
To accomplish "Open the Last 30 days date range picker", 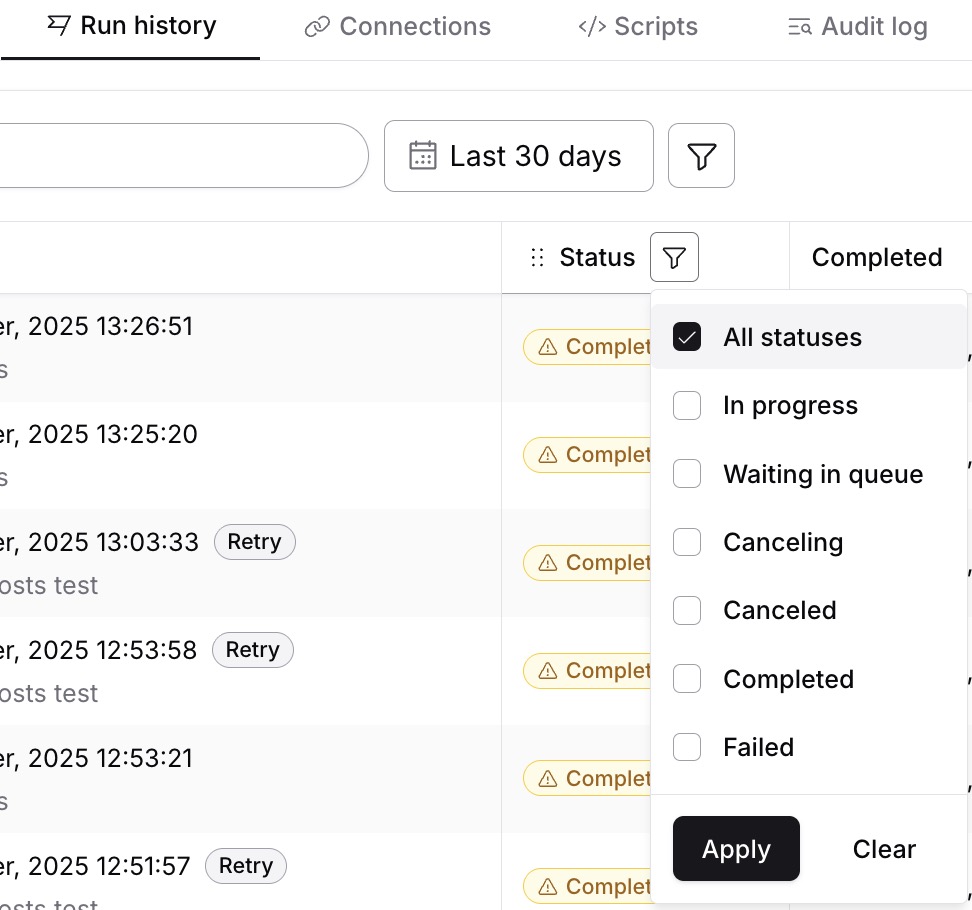I will [519, 156].
